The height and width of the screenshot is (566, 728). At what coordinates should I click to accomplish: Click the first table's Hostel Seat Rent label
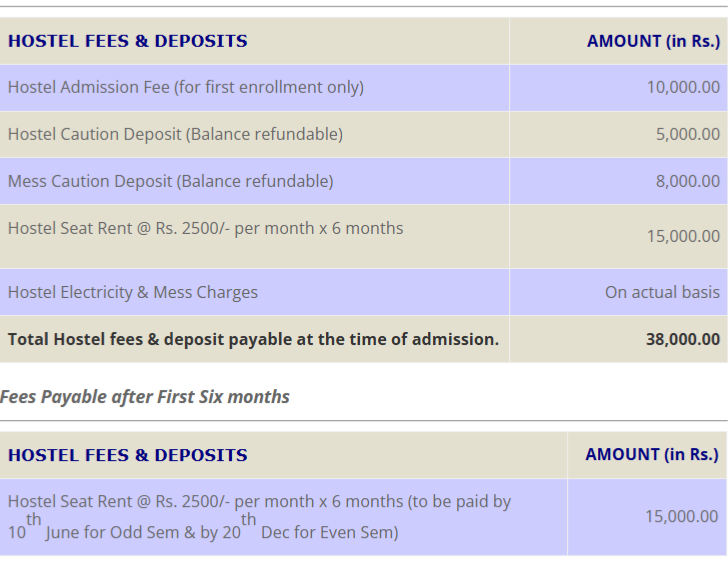pyautogui.click(x=205, y=228)
